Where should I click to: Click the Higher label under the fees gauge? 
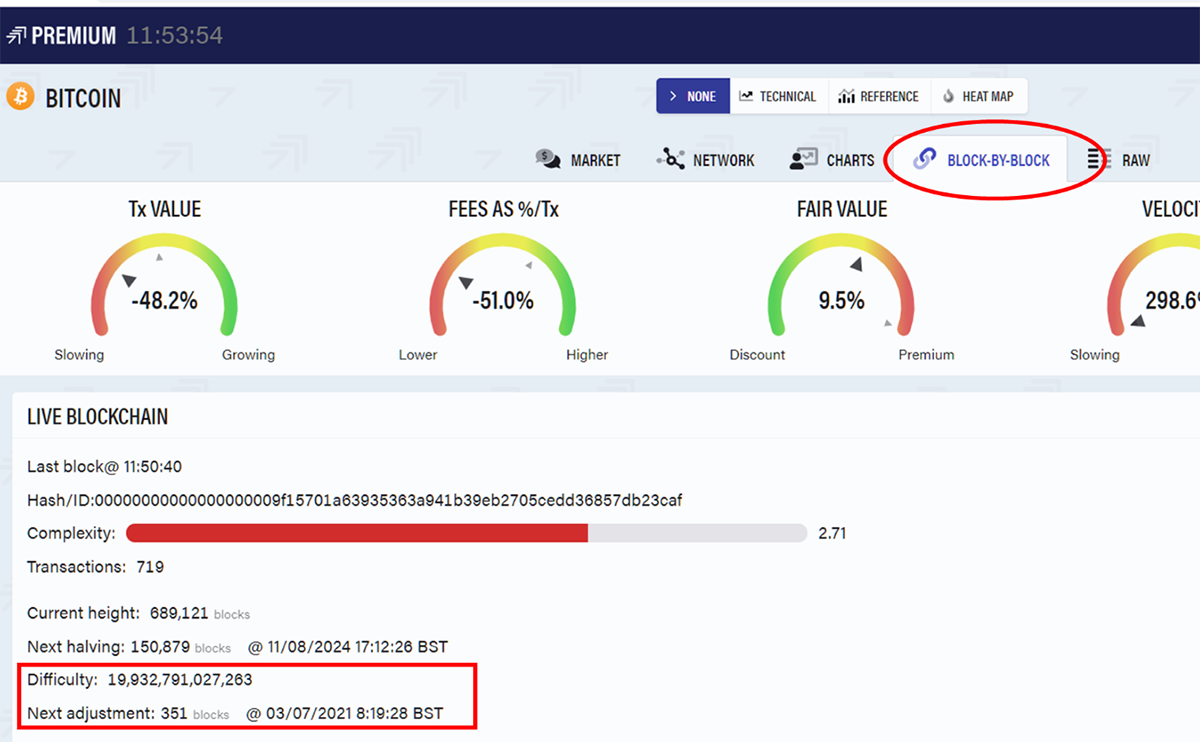tap(587, 355)
